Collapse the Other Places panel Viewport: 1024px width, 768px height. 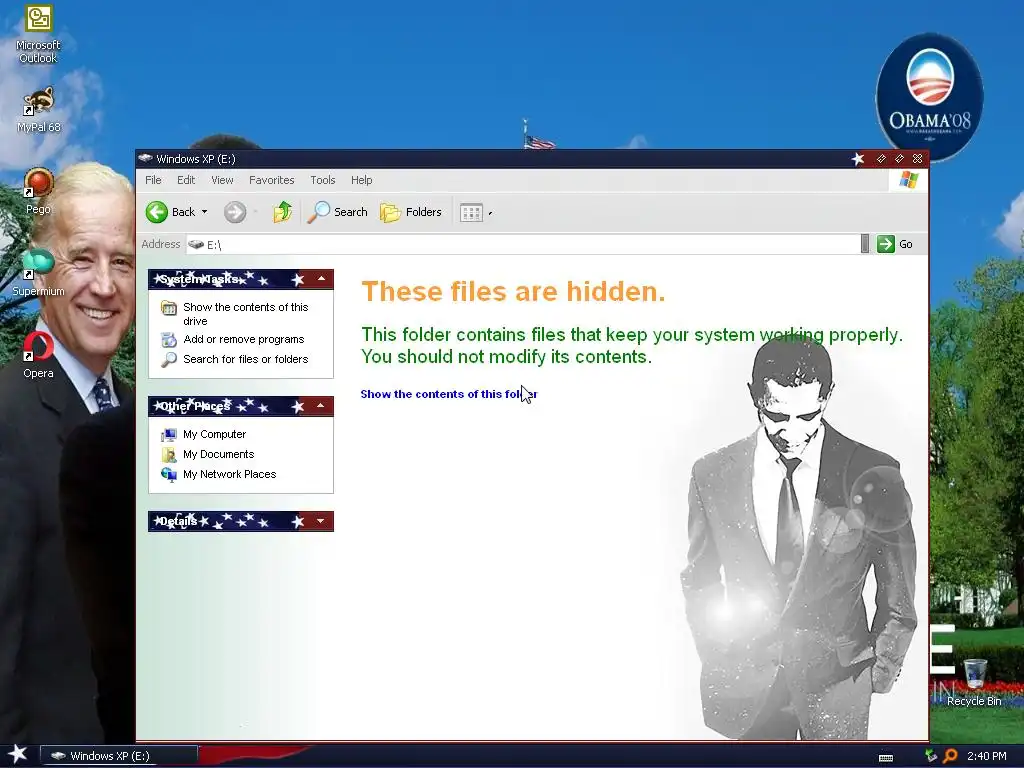321,406
